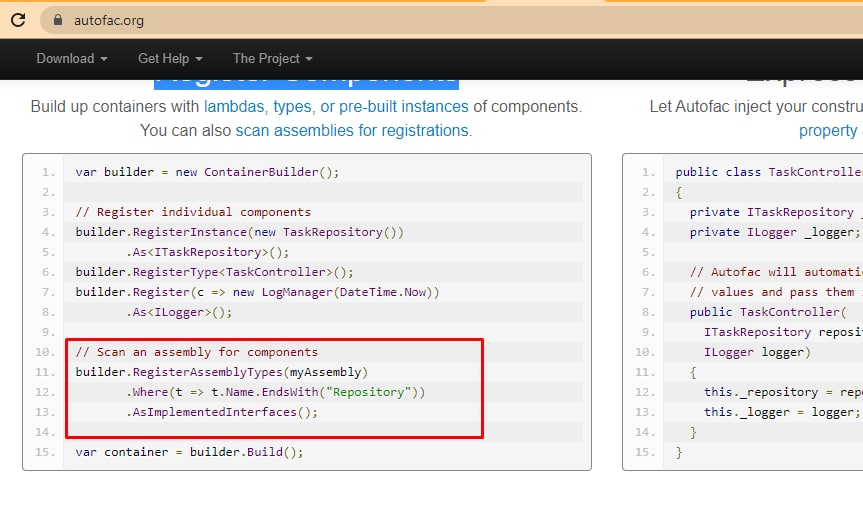
Task: Select 'this._repository = rep' assignment line
Action: click(x=783, y=392)
